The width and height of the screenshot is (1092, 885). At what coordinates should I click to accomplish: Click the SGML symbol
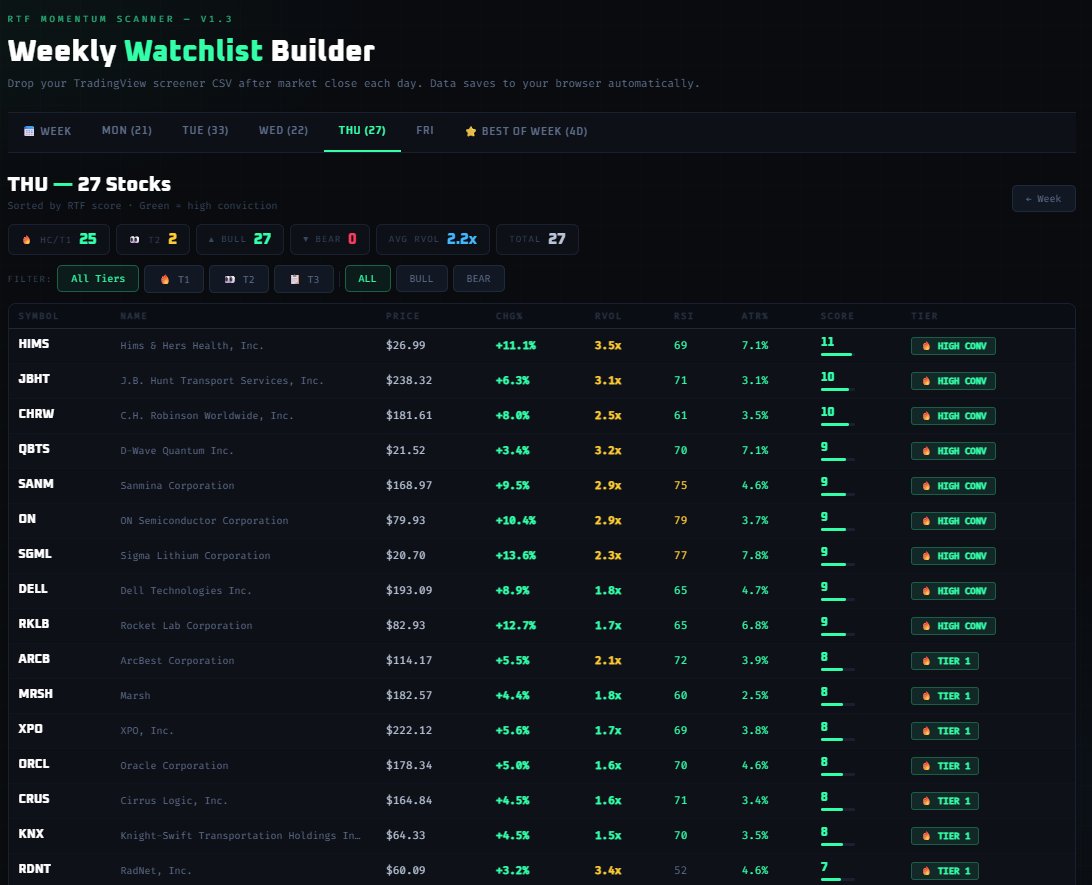[x=35, y=554]
